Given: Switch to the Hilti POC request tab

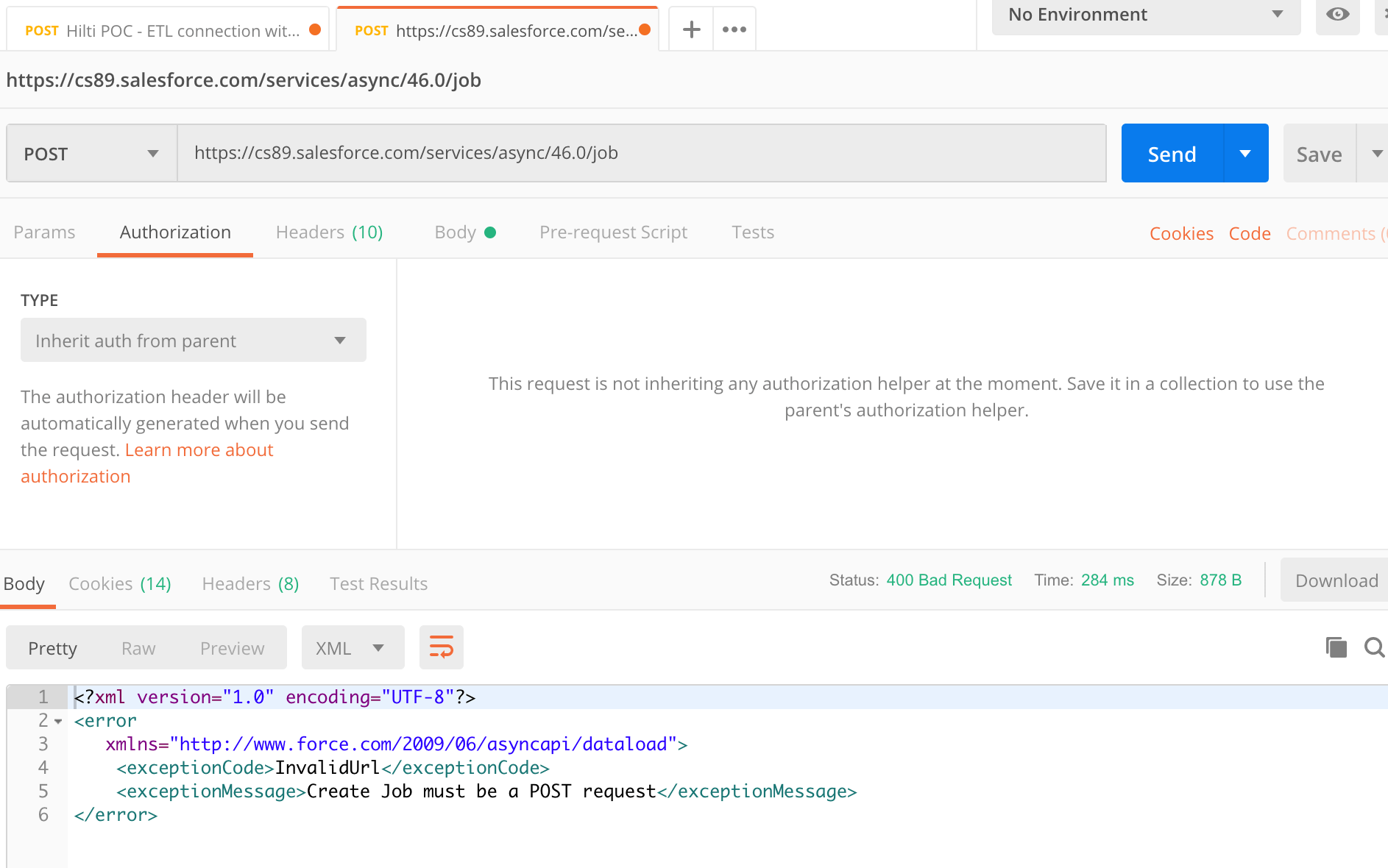Looking at the screenshot, I should point(168,30).
